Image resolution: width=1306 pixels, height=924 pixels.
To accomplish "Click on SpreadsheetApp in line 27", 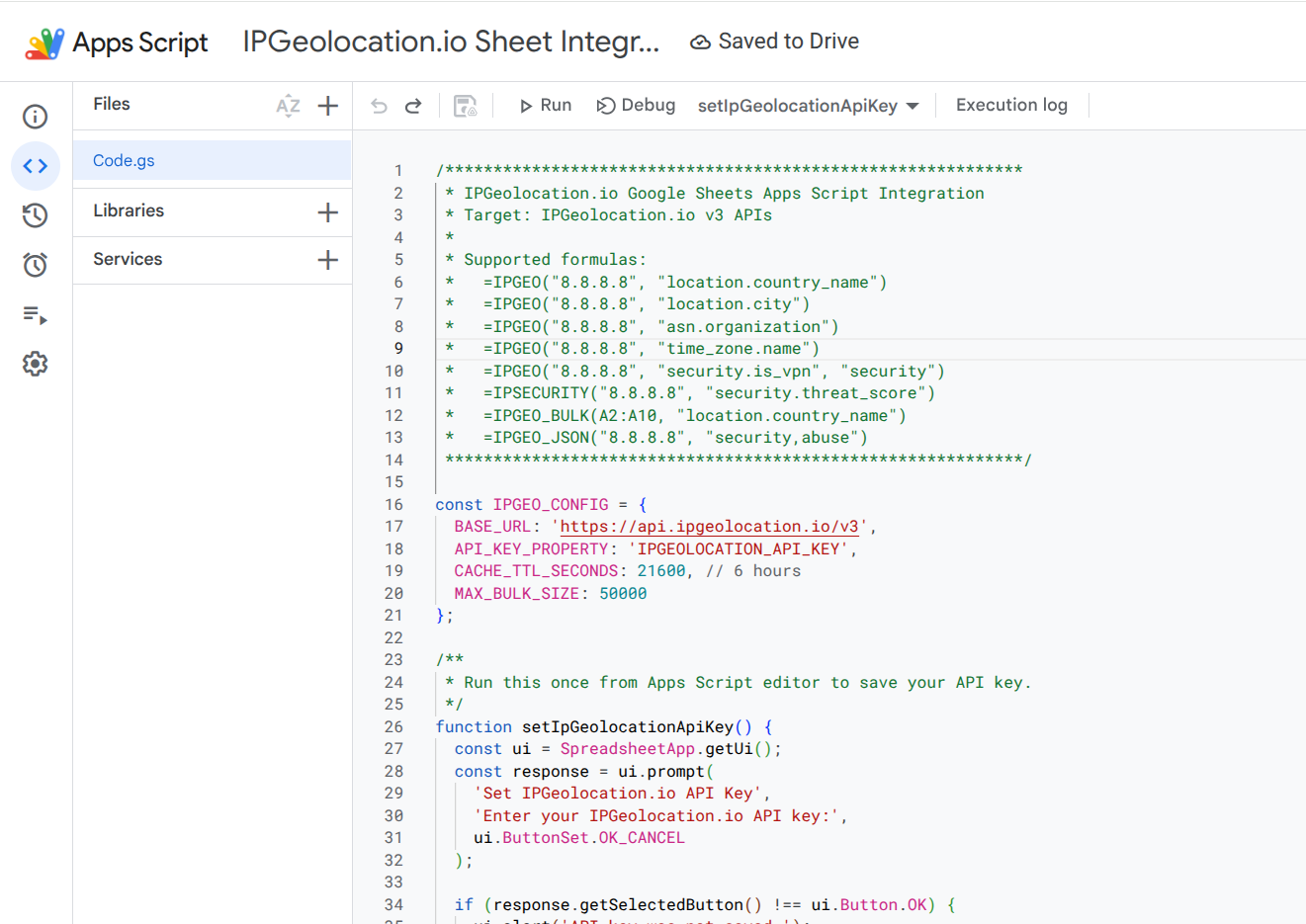I will [628, 749].
